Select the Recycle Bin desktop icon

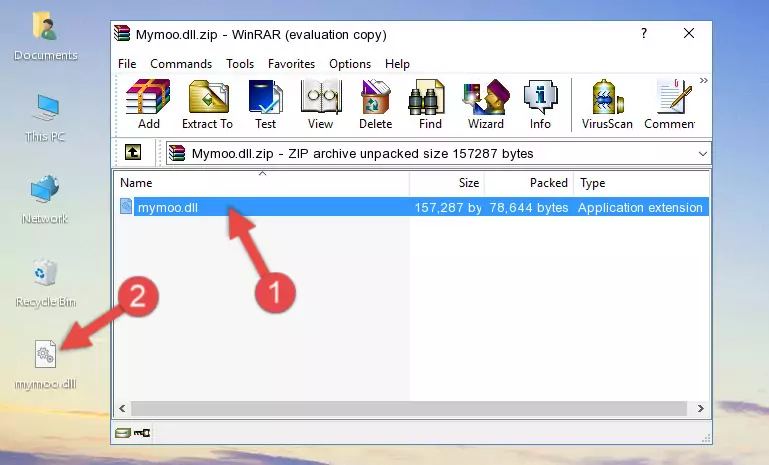(x=45, y=283)
